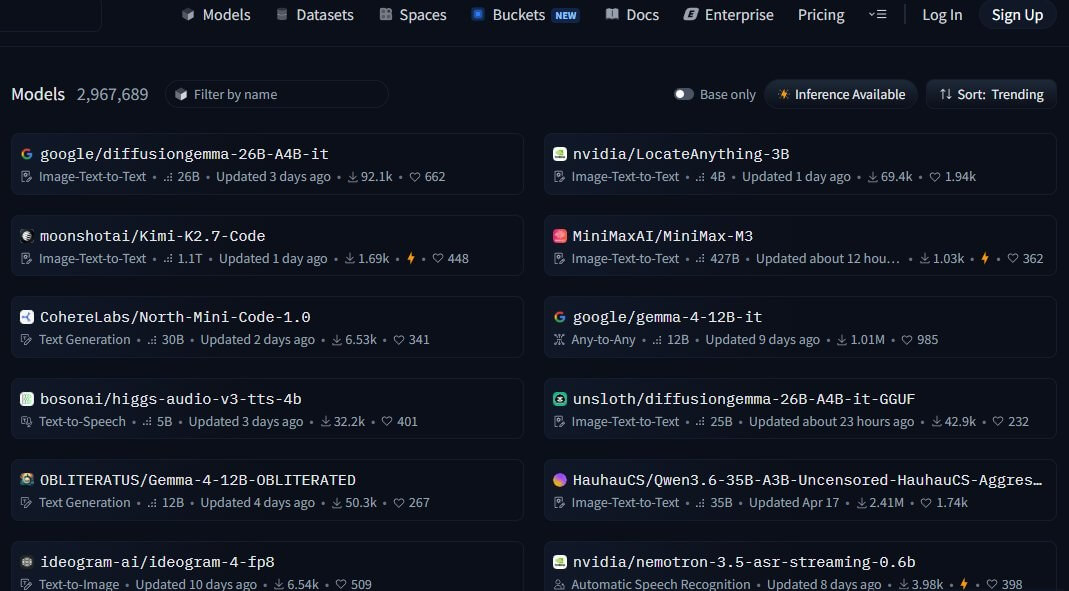Focus the Filter by name field
1069x591 pixels.
click(x=277, y=94)
